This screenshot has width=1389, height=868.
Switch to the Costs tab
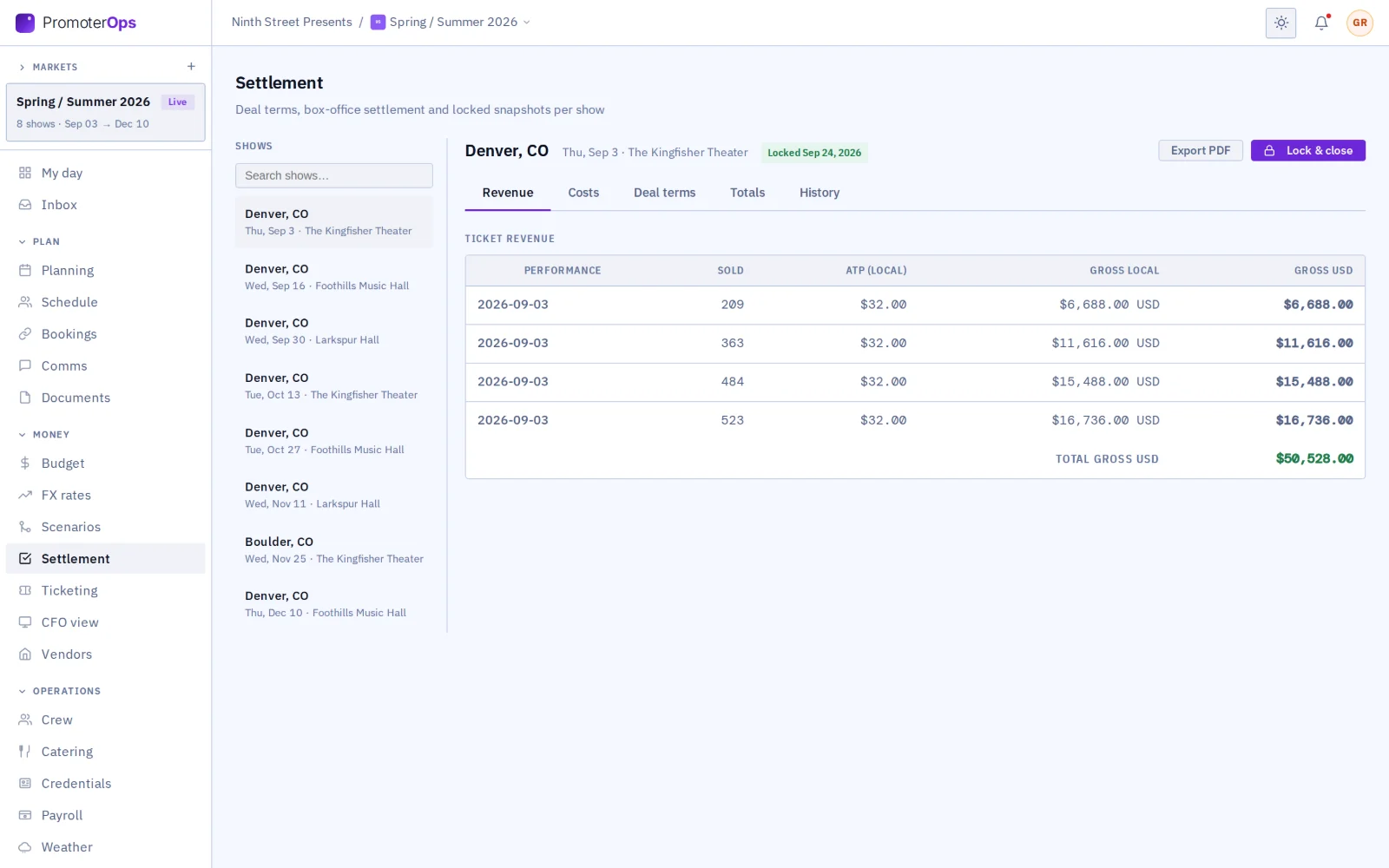click(x=583, y=193)
